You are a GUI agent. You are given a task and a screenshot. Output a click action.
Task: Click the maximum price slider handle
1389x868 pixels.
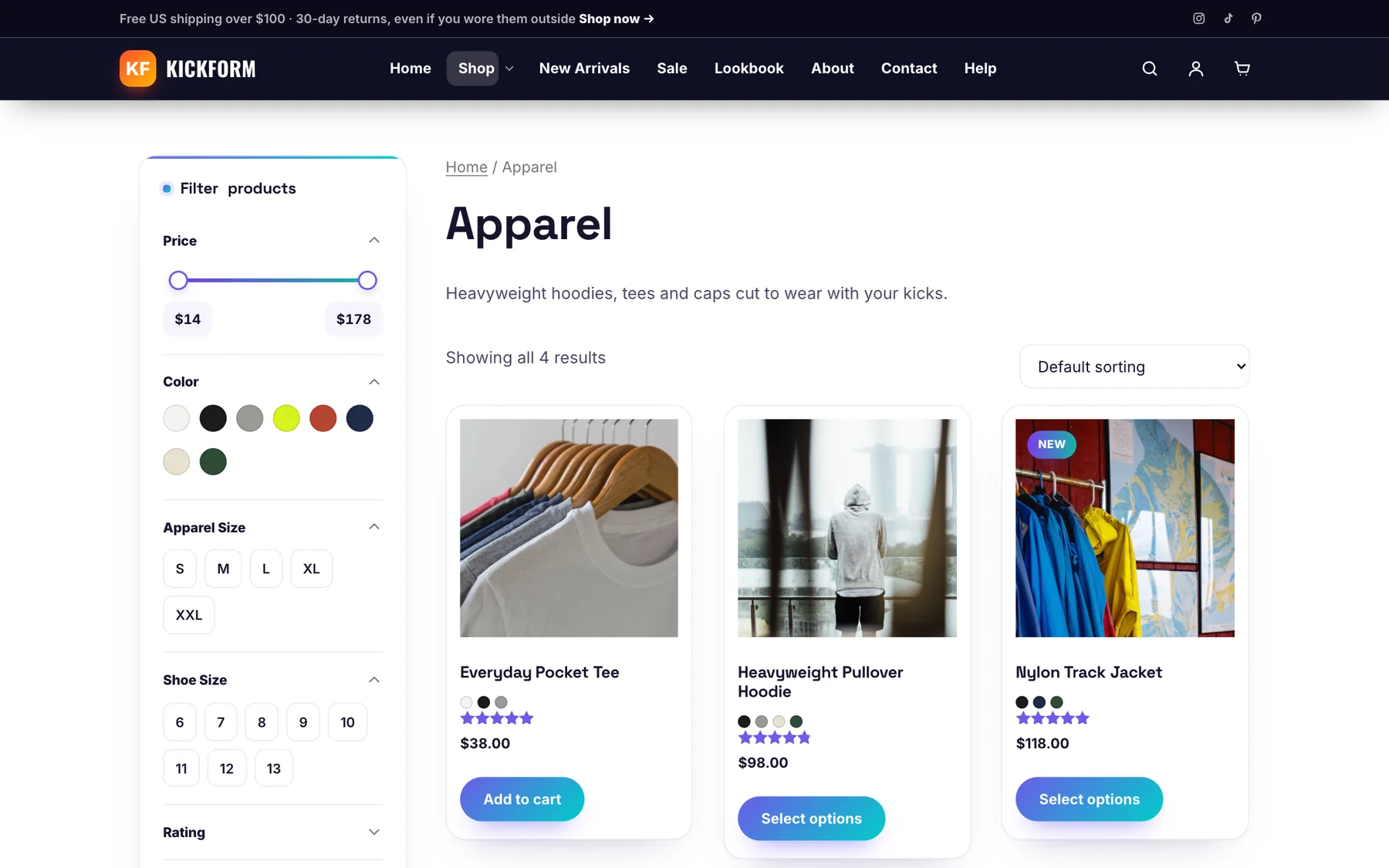[367, 280]
